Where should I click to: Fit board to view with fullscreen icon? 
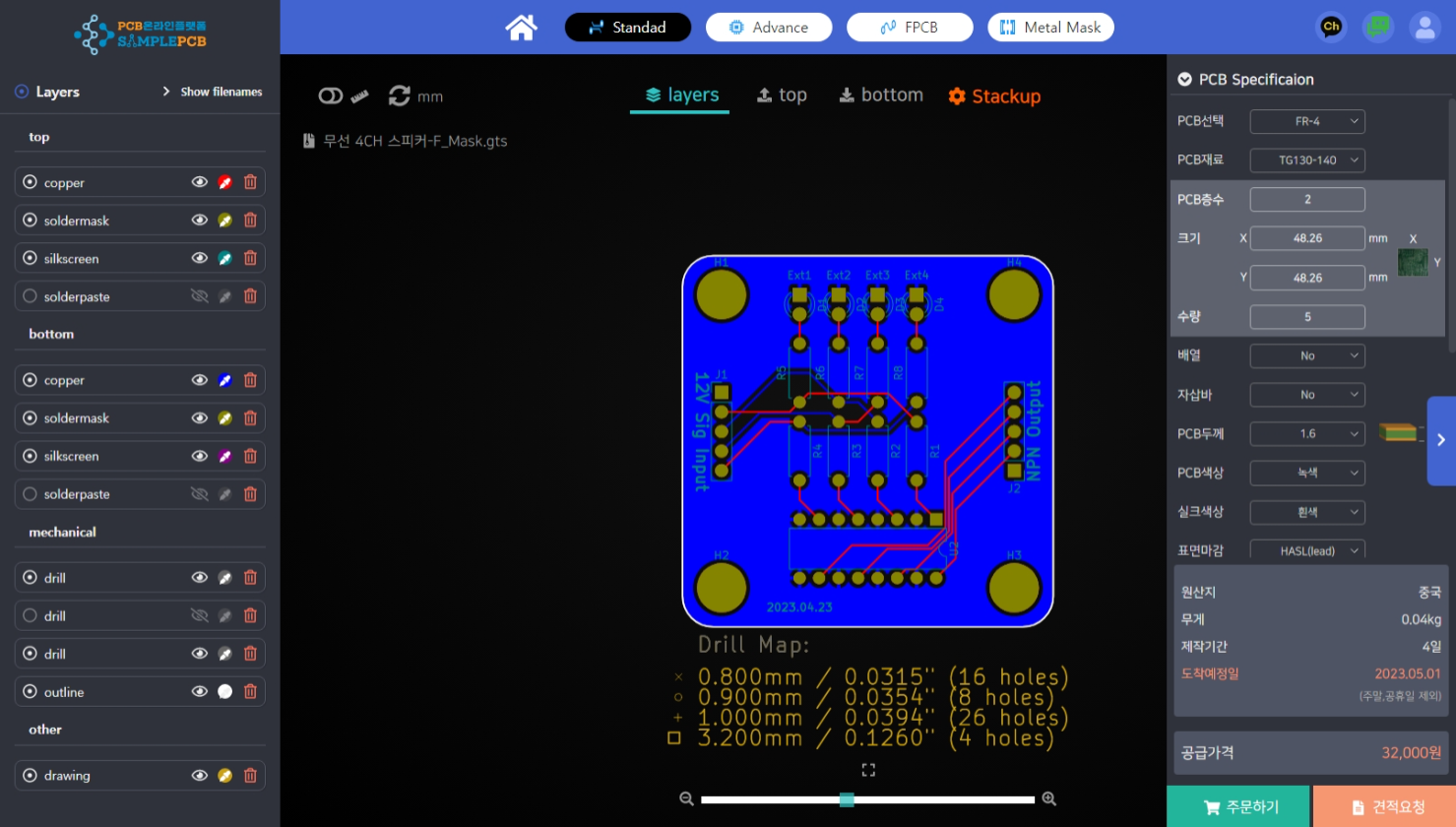coord(868,770)
